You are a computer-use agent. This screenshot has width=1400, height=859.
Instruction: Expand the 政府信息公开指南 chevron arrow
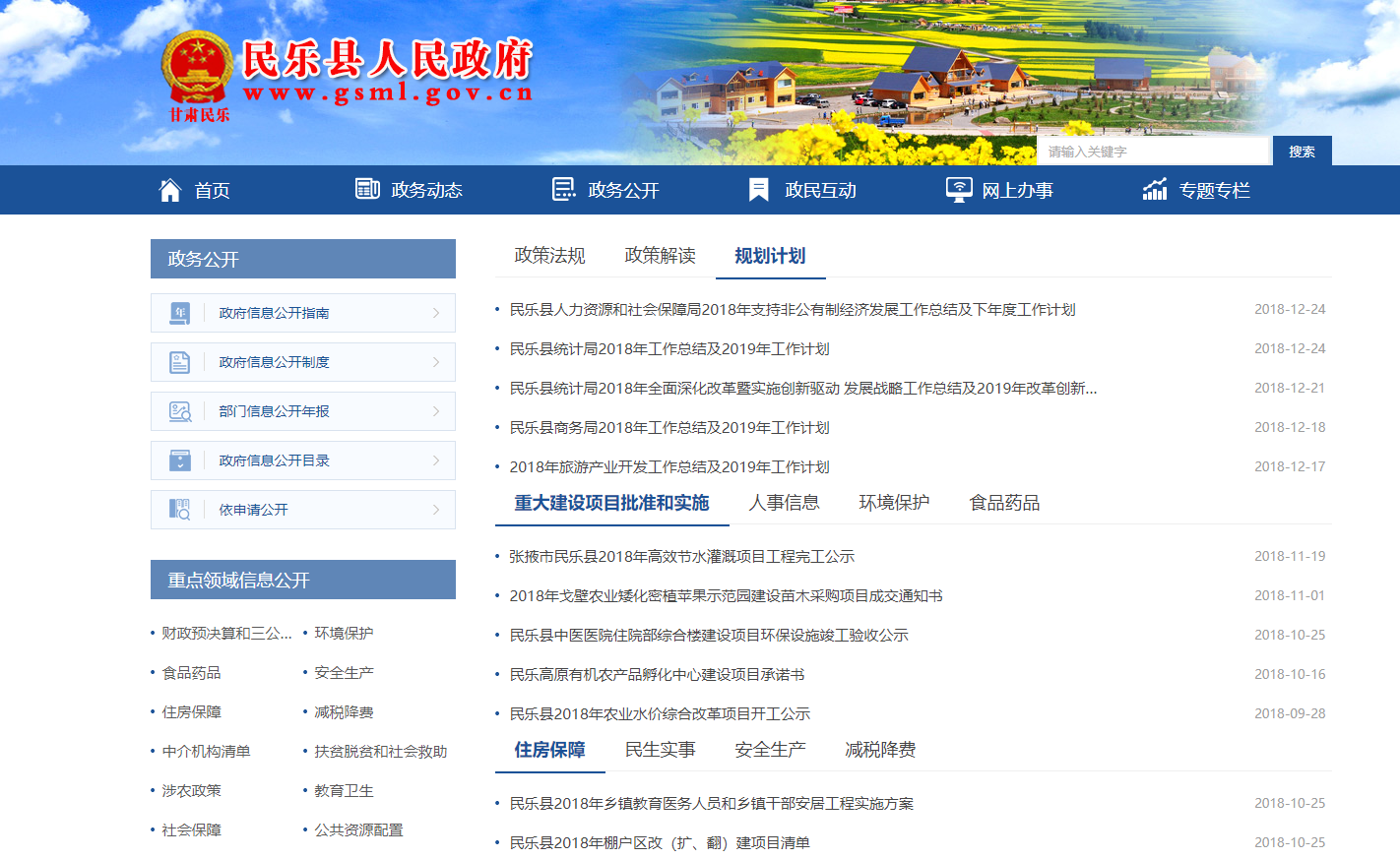[x=436, y=313]
